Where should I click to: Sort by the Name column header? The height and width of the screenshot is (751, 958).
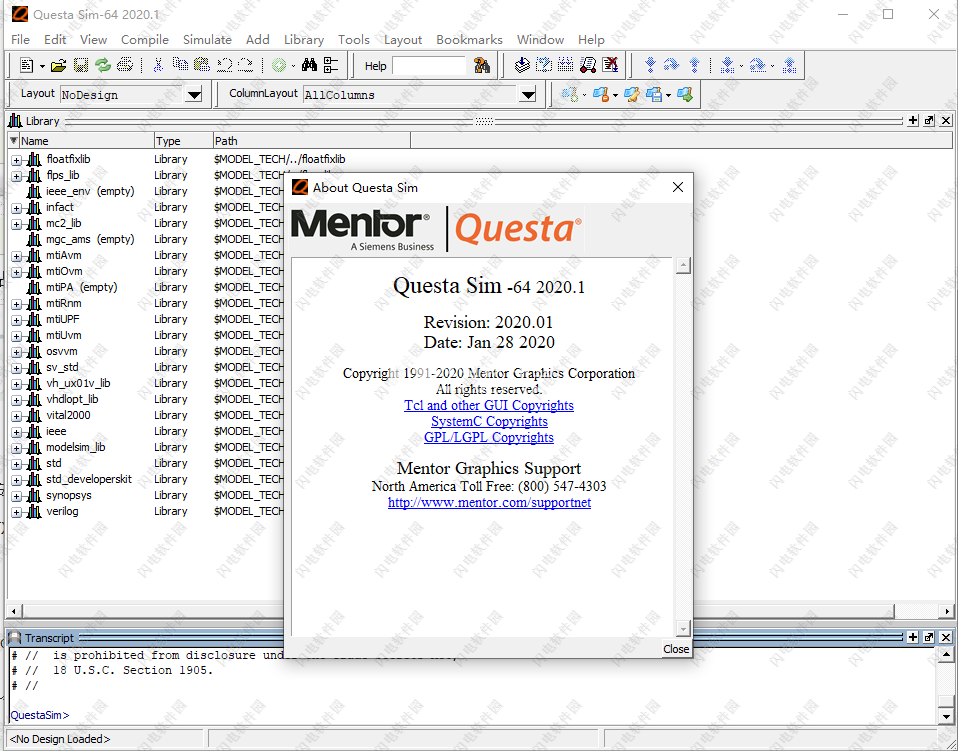tap(86, 141)
